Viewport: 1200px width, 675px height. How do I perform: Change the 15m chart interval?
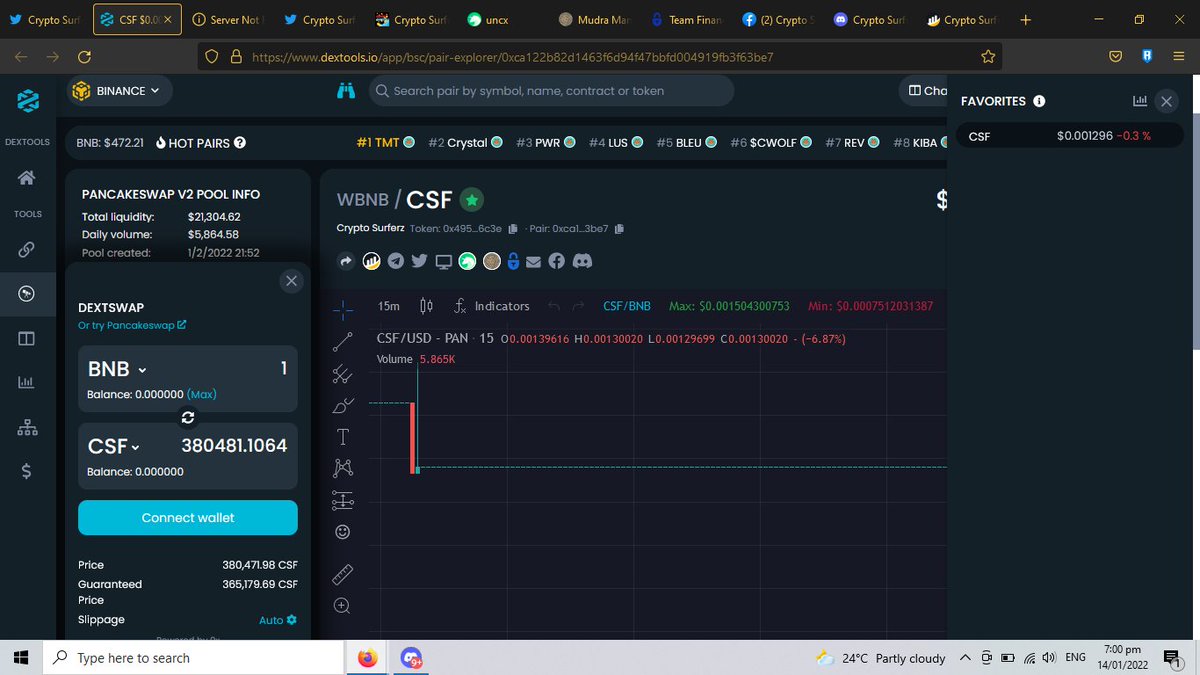[x=389, y=306]
